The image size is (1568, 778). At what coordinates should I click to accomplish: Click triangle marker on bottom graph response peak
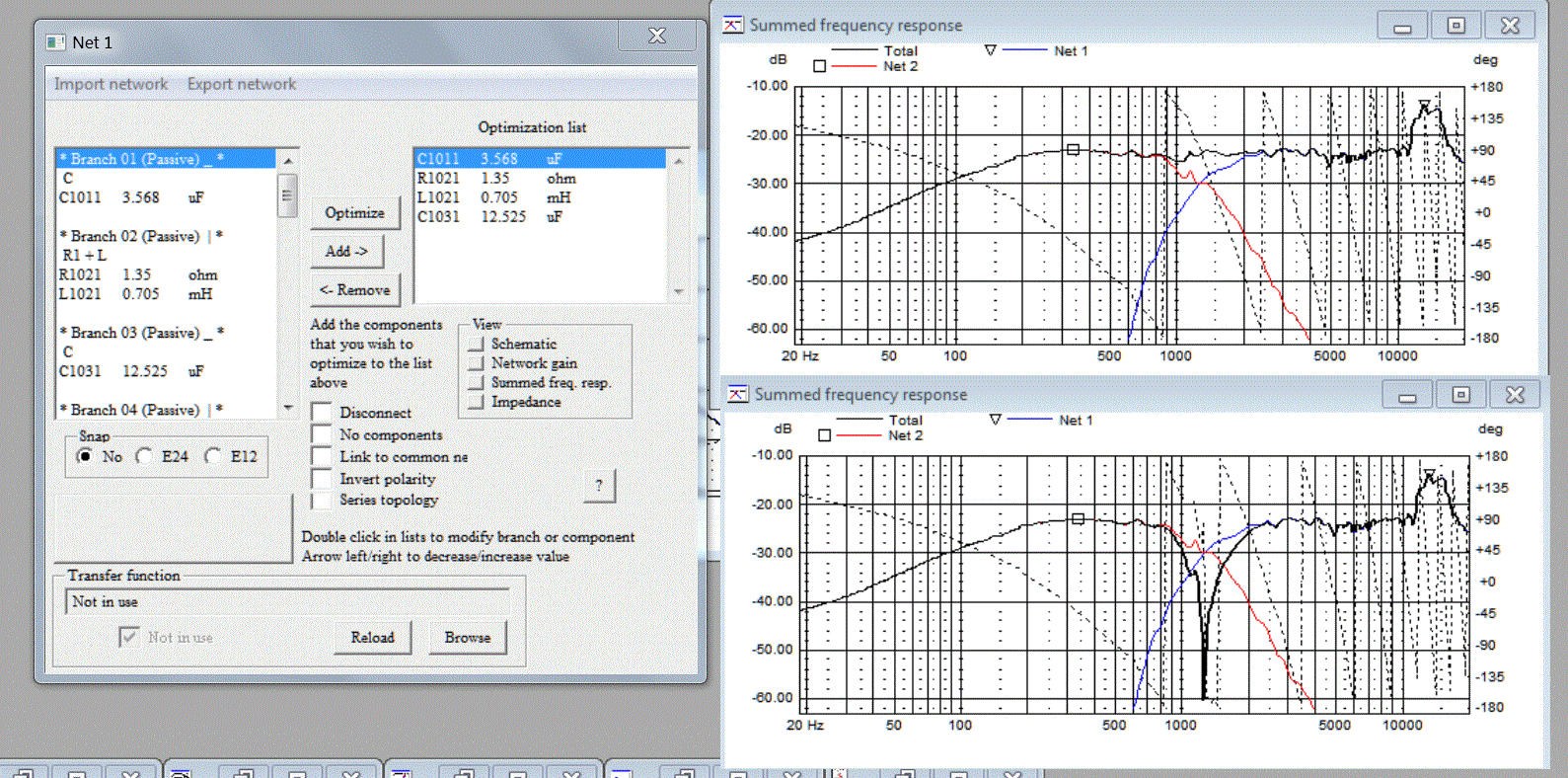tap(1429, 474)
